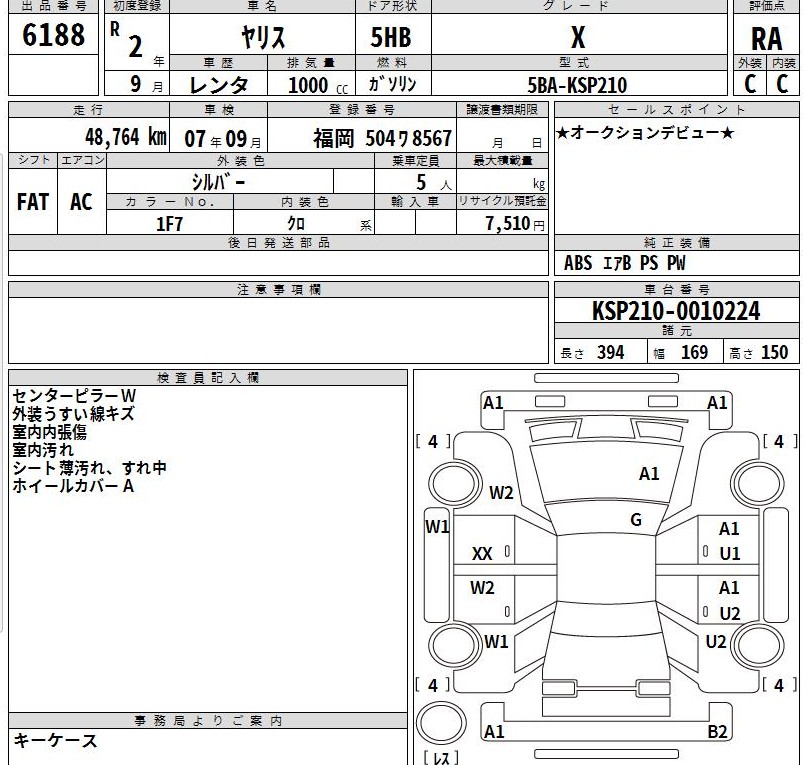The width and height of the screenshot is (803, 765).
Task: Click the lot number 6188
Action: [x=53, y=35]
